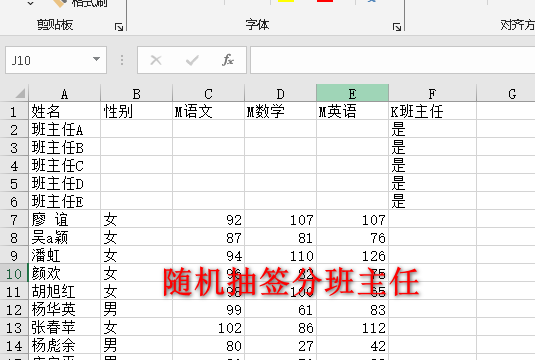Click into the formula bar input

pyautogui.click(x=392, y=60)
